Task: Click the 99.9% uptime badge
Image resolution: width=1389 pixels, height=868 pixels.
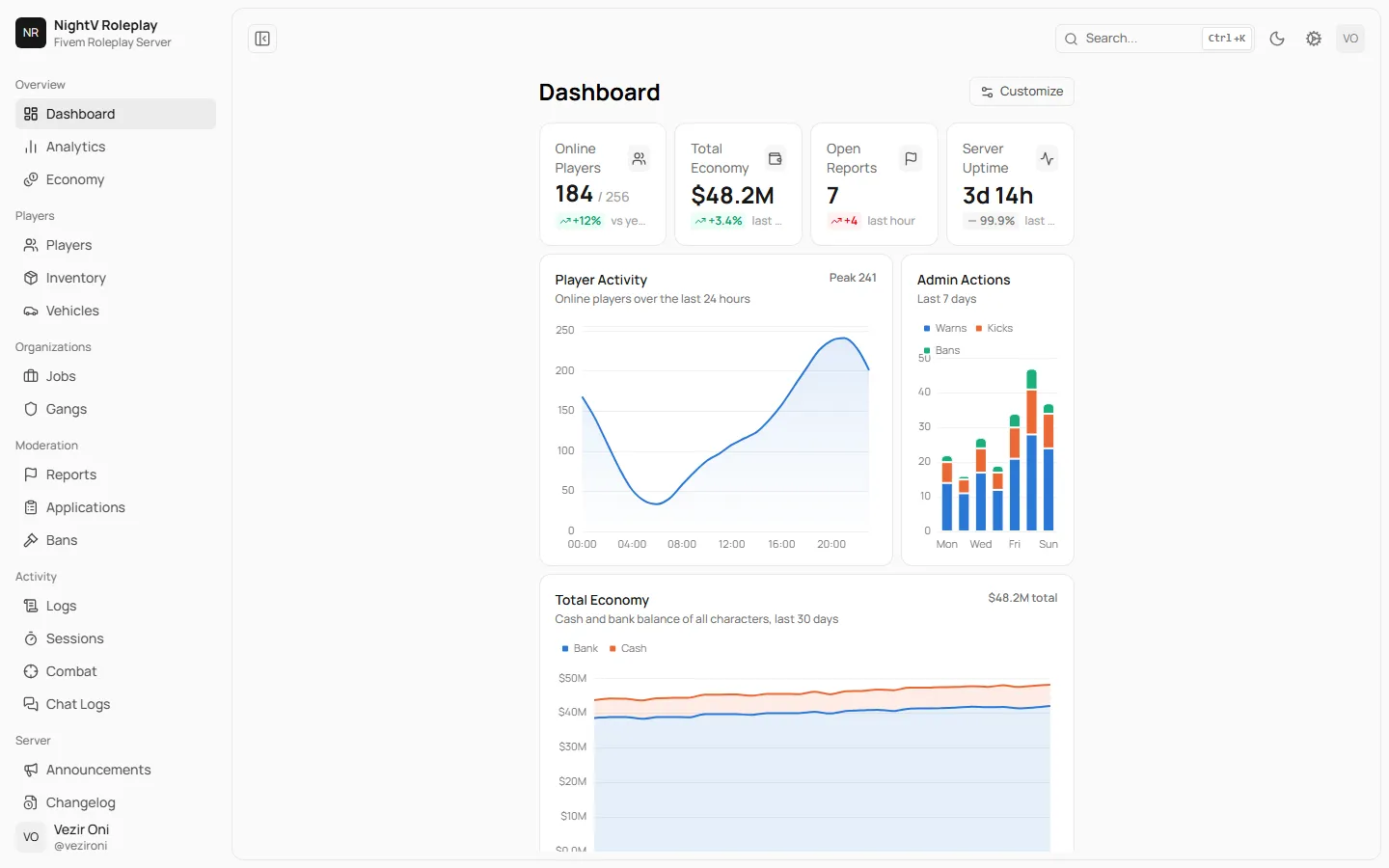Action: click(992, 221)
